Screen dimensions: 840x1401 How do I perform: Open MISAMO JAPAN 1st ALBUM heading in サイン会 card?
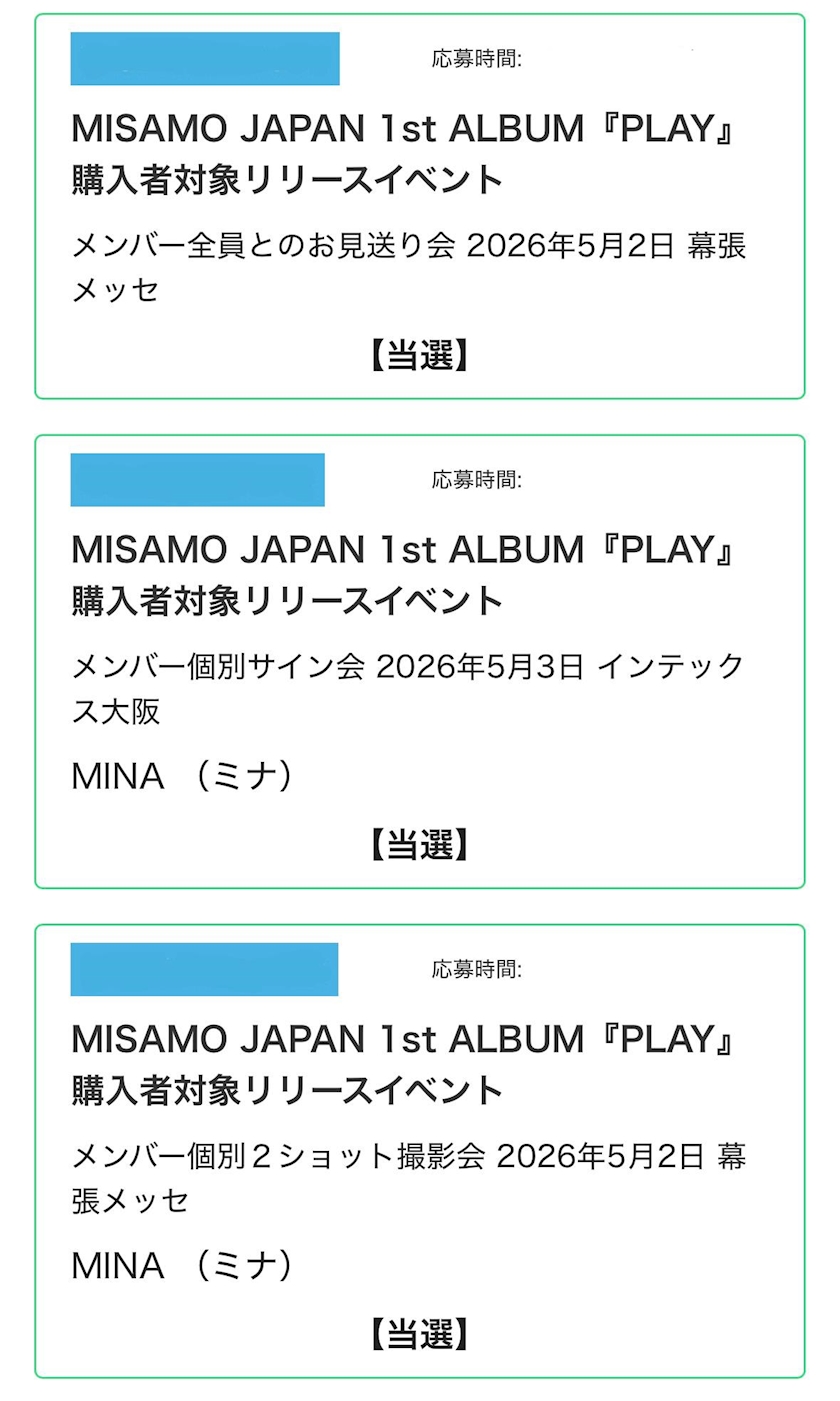pyautogui.click(x=405, y=549)
